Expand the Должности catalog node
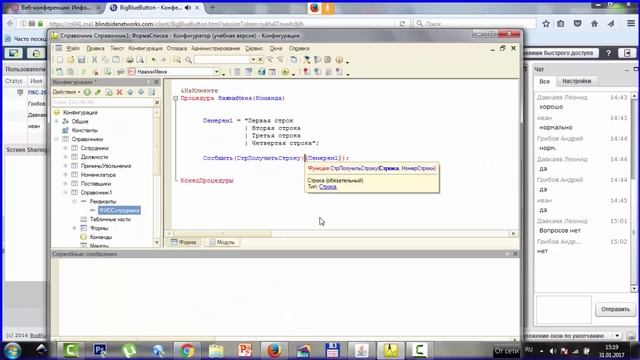 65,157
